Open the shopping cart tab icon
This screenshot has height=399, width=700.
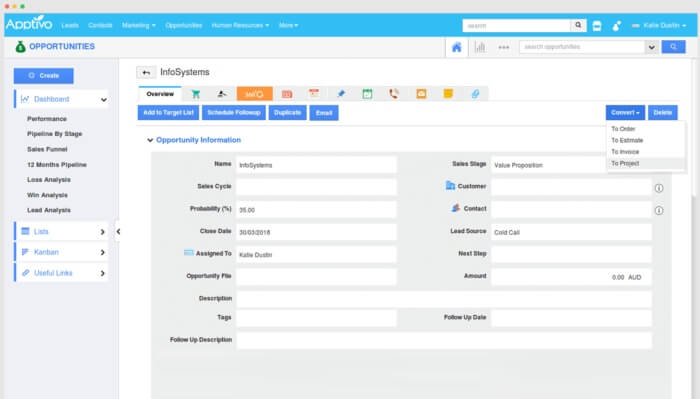click(x=196, y=94)
